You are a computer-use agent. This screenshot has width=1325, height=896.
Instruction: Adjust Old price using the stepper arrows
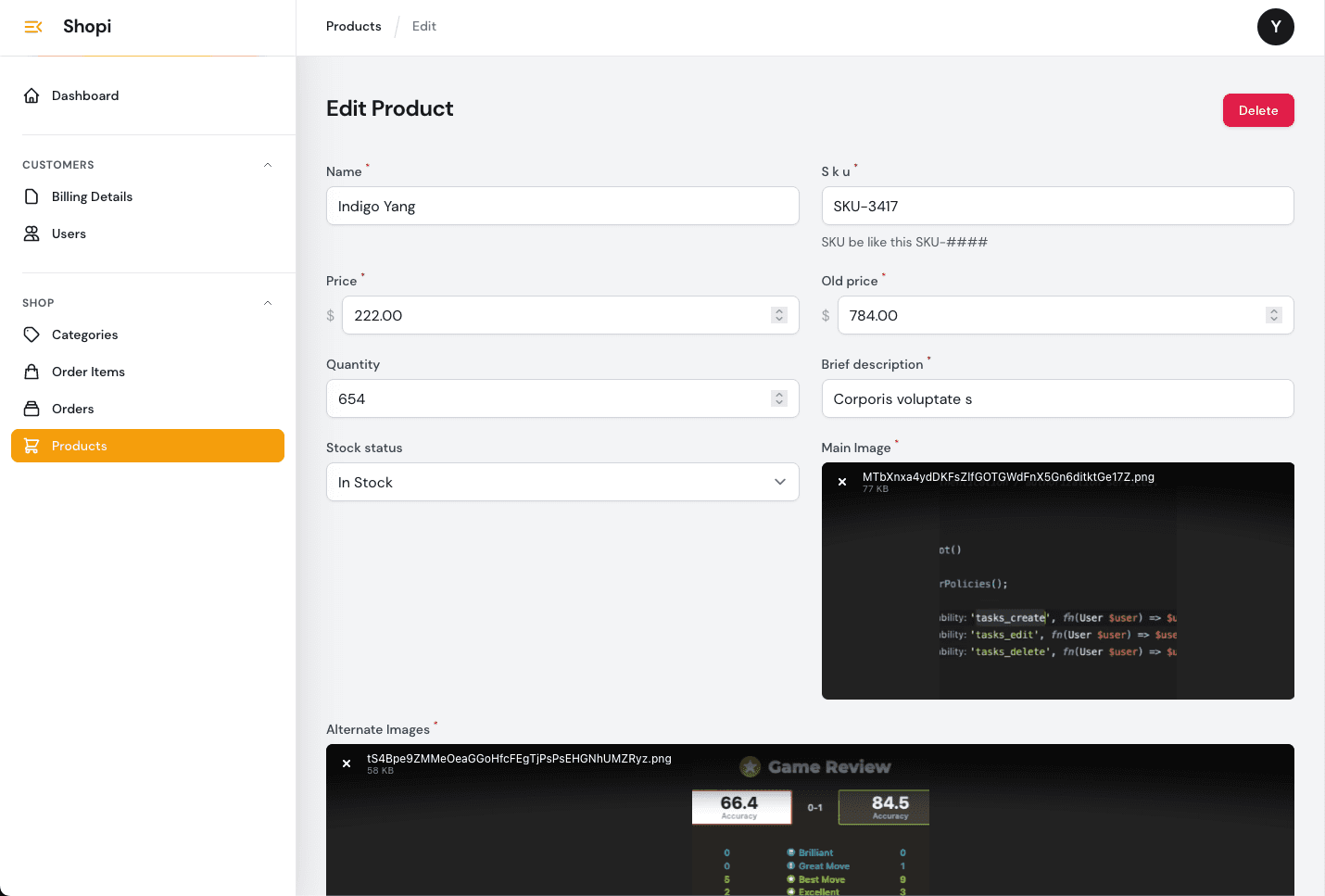tap(1274, 315)
